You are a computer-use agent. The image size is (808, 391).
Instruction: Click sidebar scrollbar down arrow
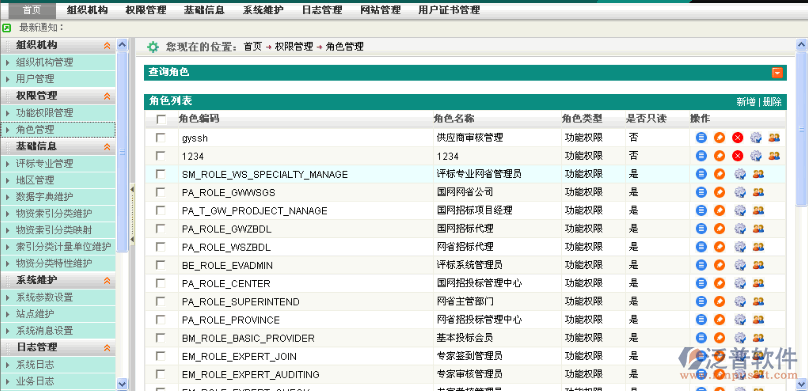[x=122, y=383]
